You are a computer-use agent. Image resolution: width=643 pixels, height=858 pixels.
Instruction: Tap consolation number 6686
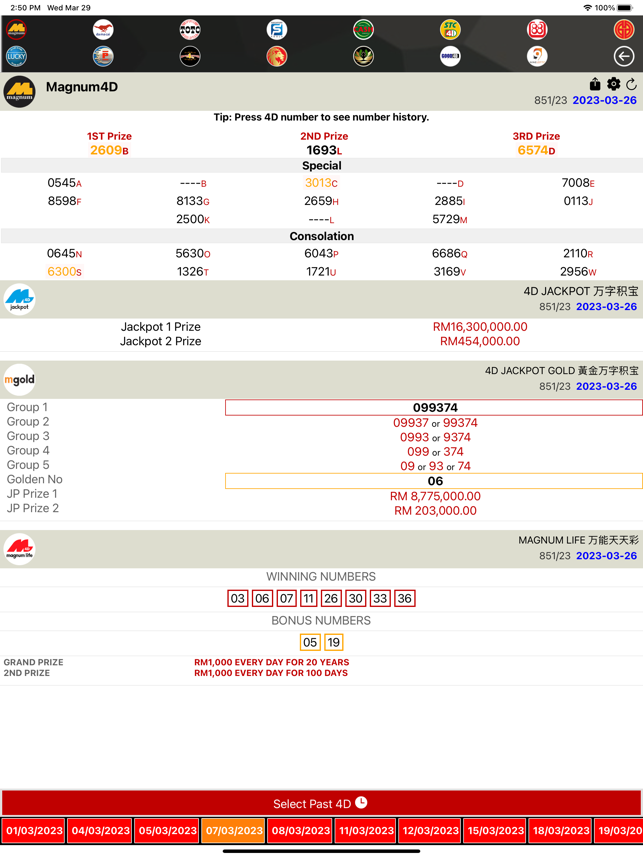point(450,253)
